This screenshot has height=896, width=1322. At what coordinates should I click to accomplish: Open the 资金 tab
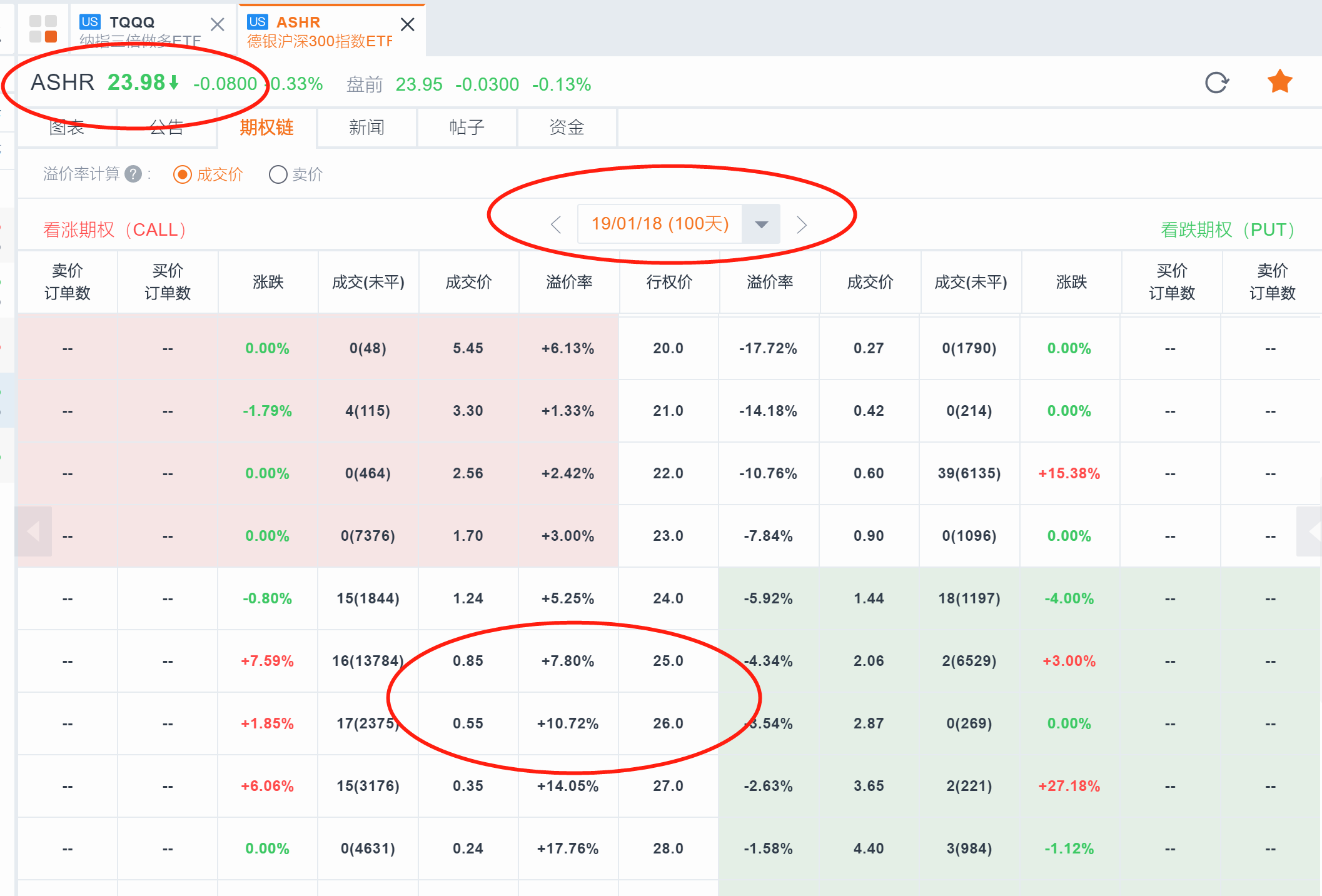click(x=567, y=128)
